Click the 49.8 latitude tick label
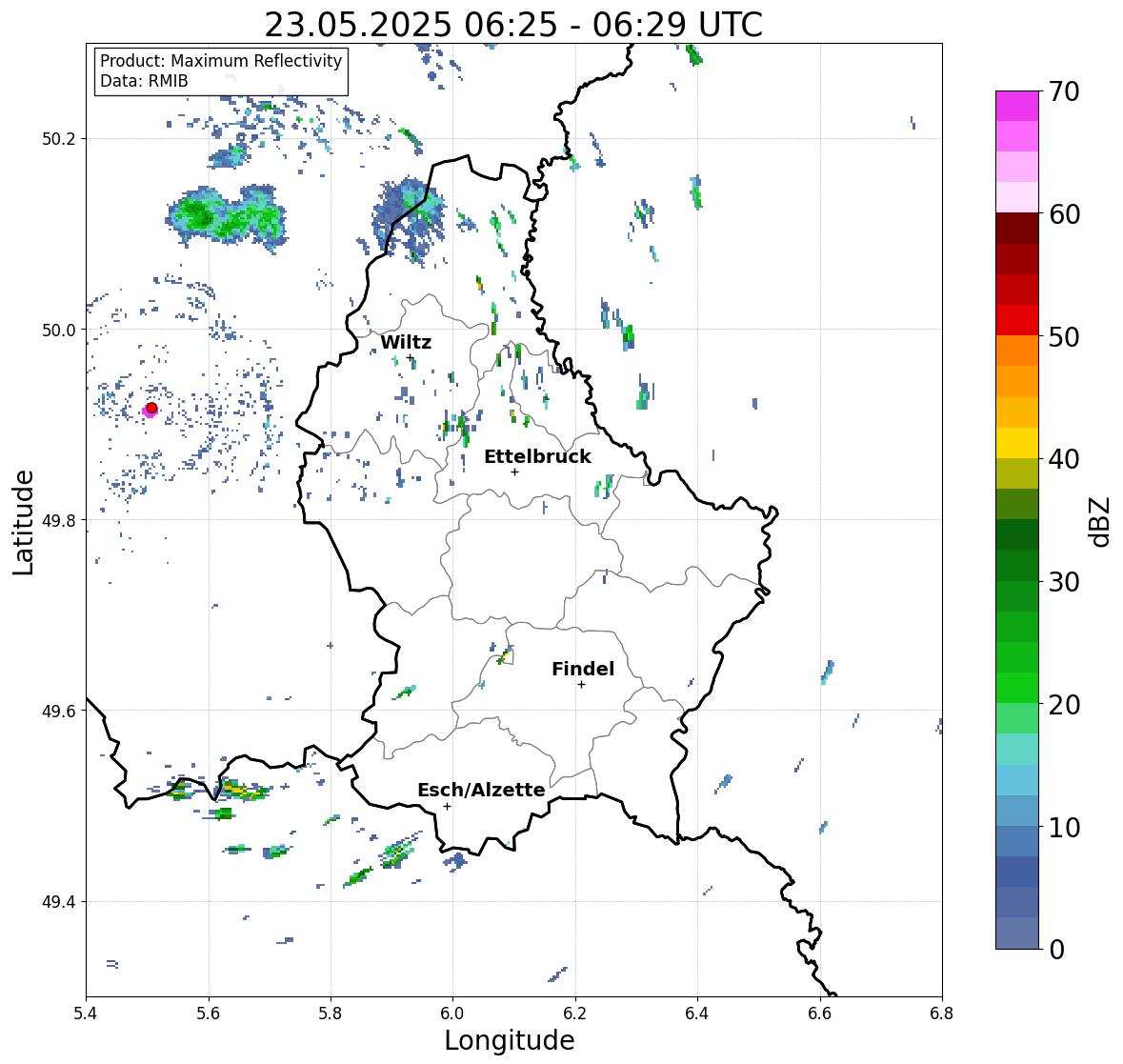 pos(59,520)
